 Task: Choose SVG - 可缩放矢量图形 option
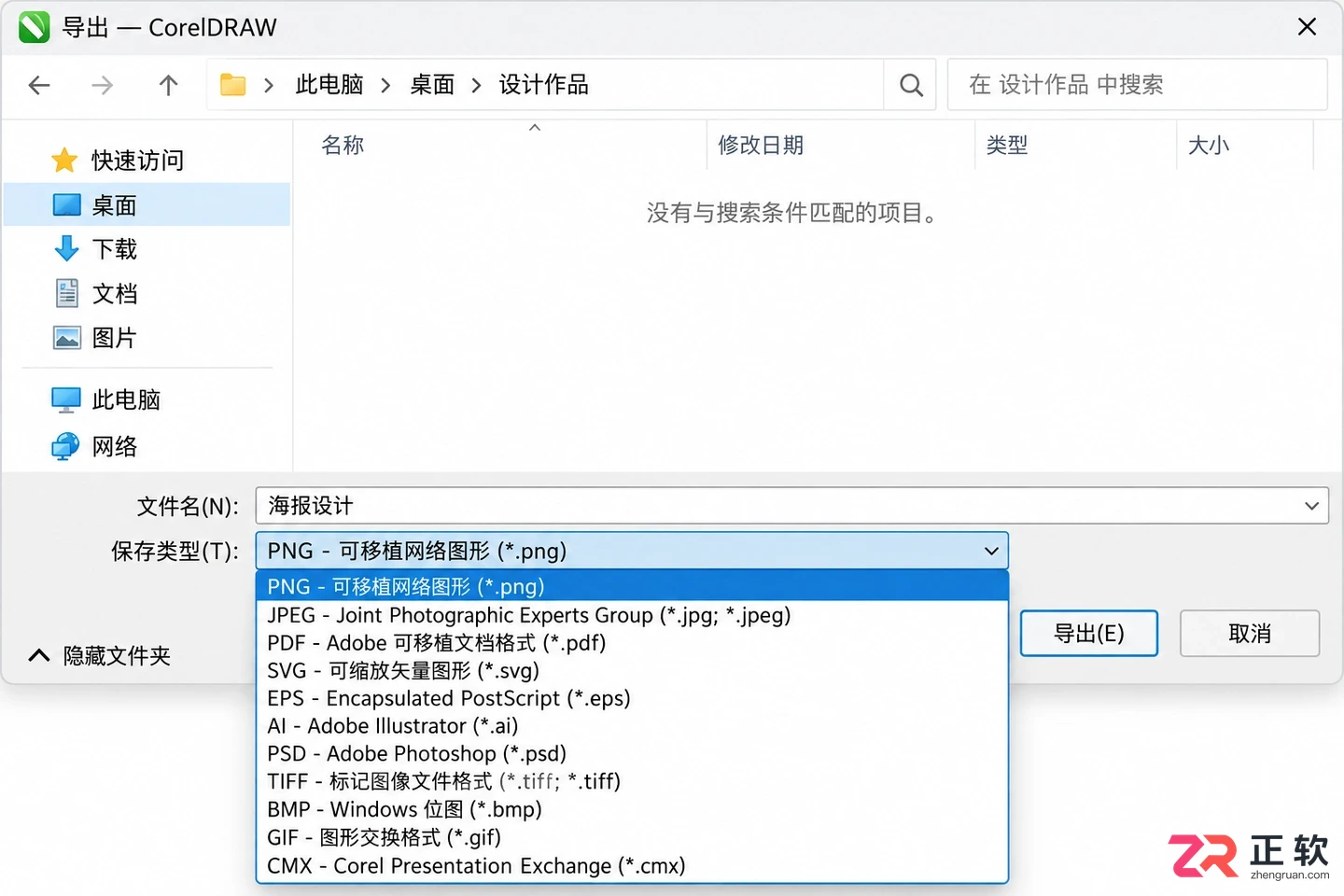point(632,670)
